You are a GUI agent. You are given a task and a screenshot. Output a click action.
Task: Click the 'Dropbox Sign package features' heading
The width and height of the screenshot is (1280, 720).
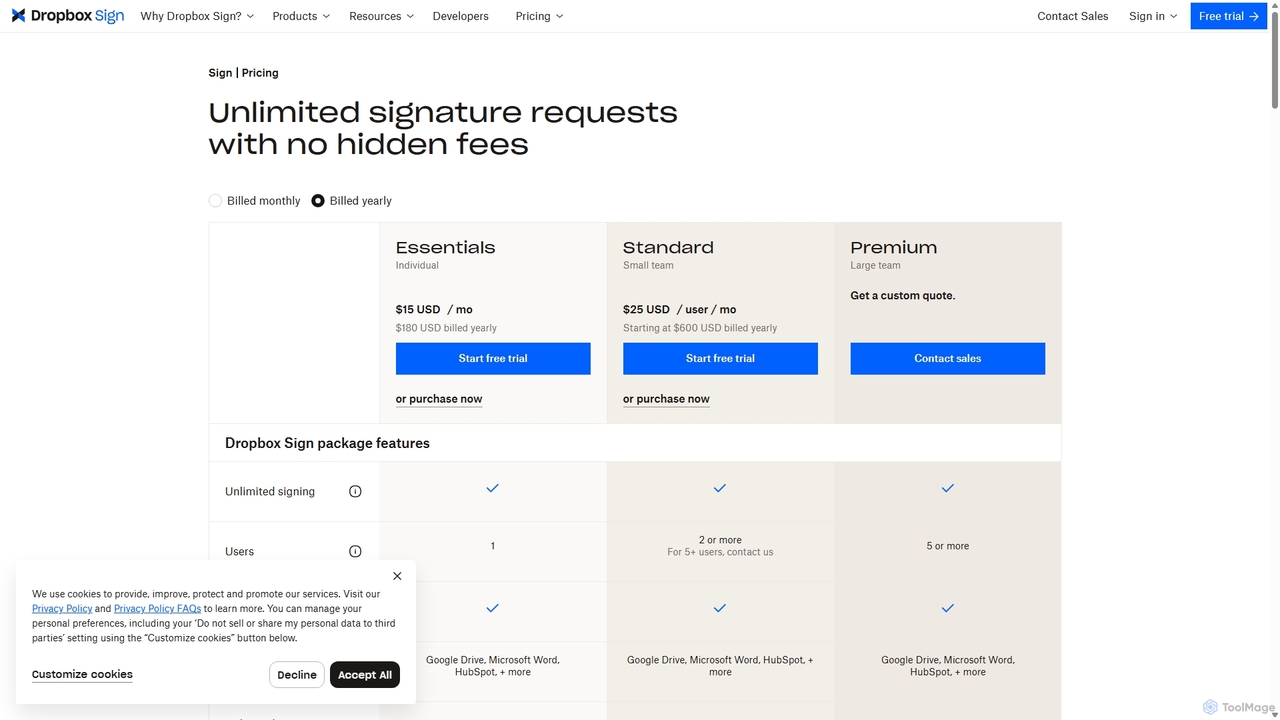tap(327, 443)
